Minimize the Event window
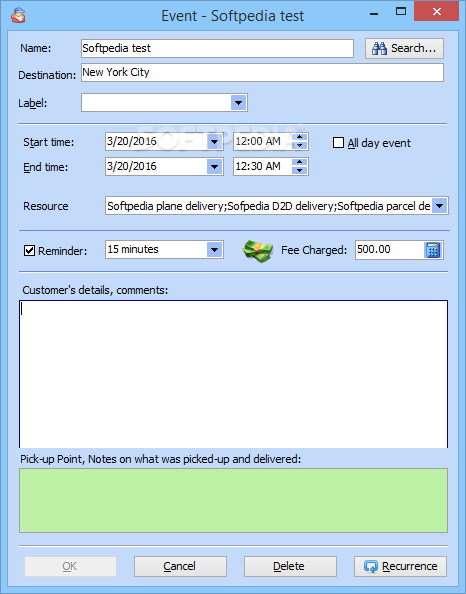The height and width of the screenshot is (594, 466). (x=374, y=14)
